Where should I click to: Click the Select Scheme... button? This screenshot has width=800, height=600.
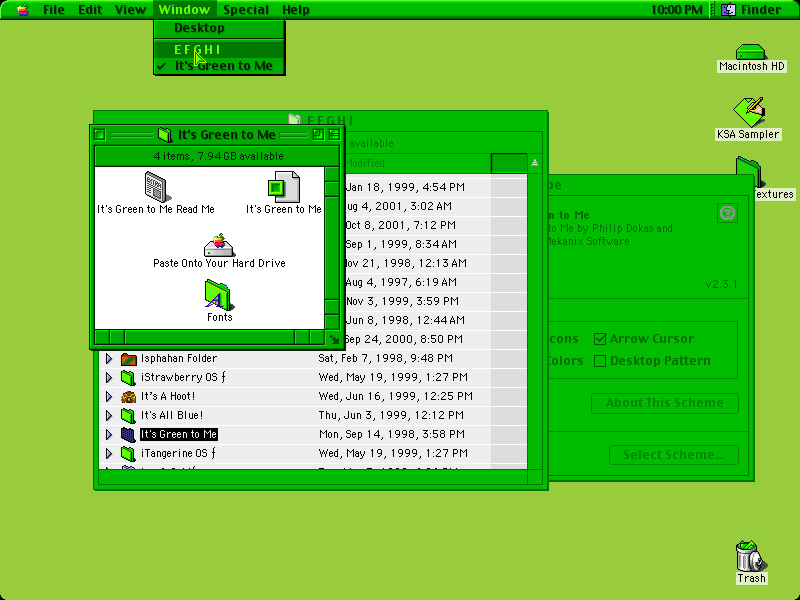[x=673, y=455]
